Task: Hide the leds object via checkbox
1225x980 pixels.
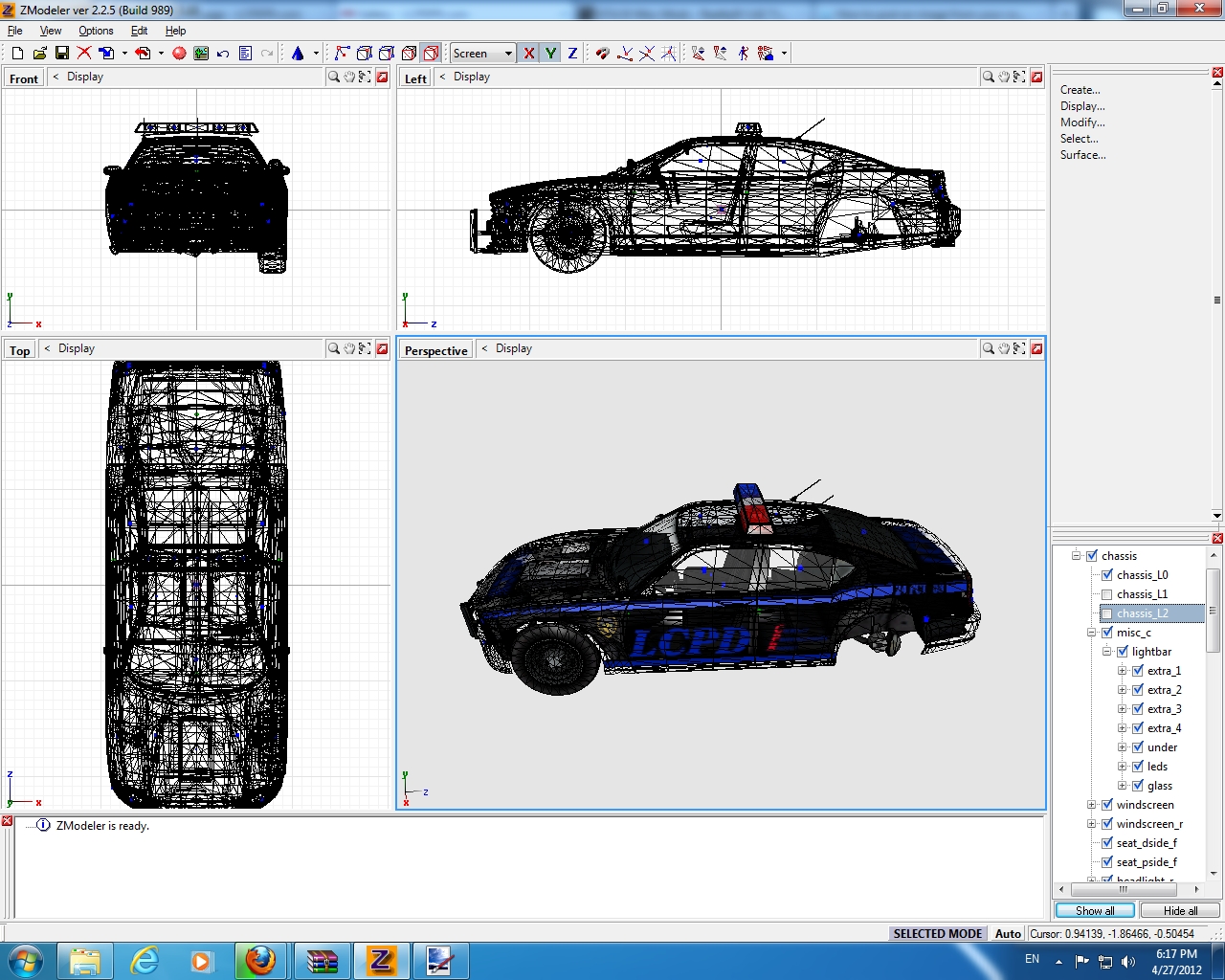Action: (1138, 767)
